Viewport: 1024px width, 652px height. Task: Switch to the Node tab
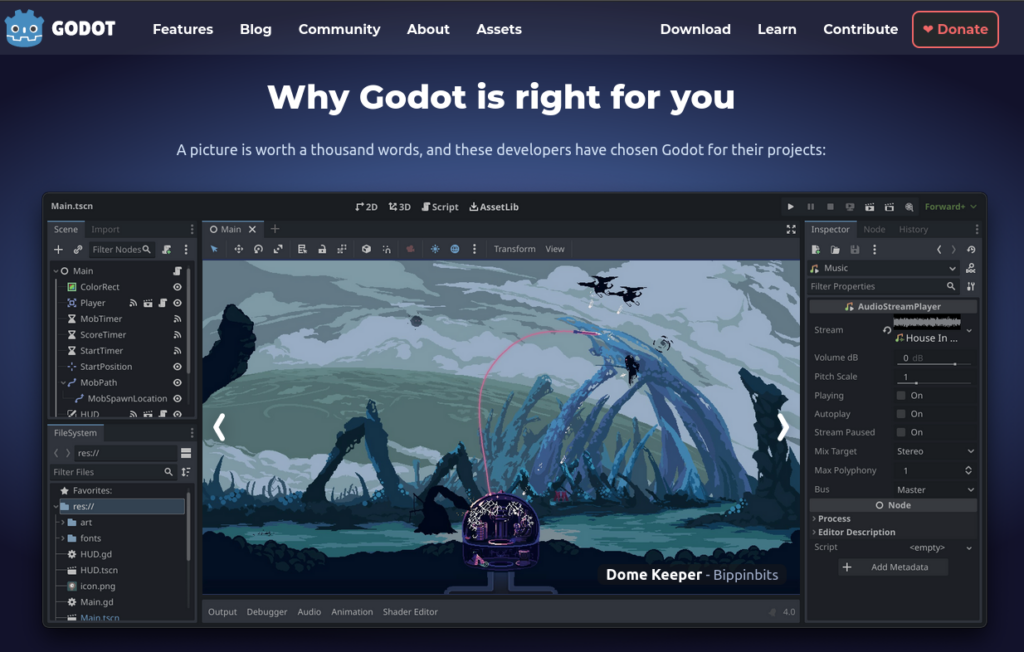pyautogui.click(x=874, y=229)
